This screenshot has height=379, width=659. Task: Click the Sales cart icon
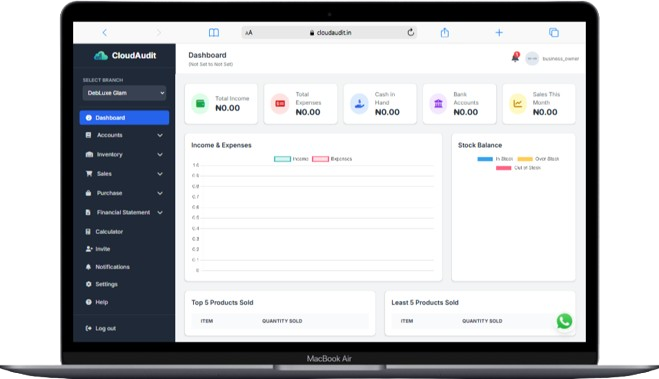pos(89,174)
